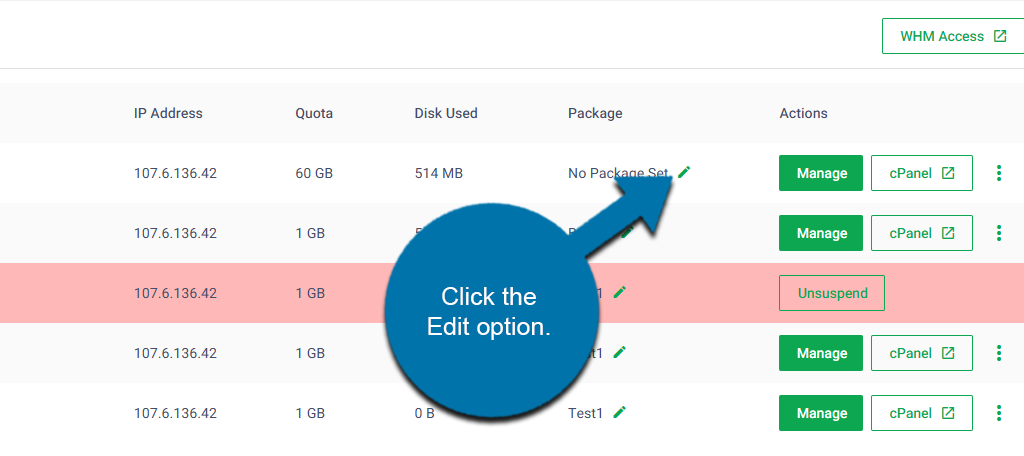The height and width of the screenshot is (456, 1024).
Task: Edit package of bottom Test1 row
Action: (620, 411)
